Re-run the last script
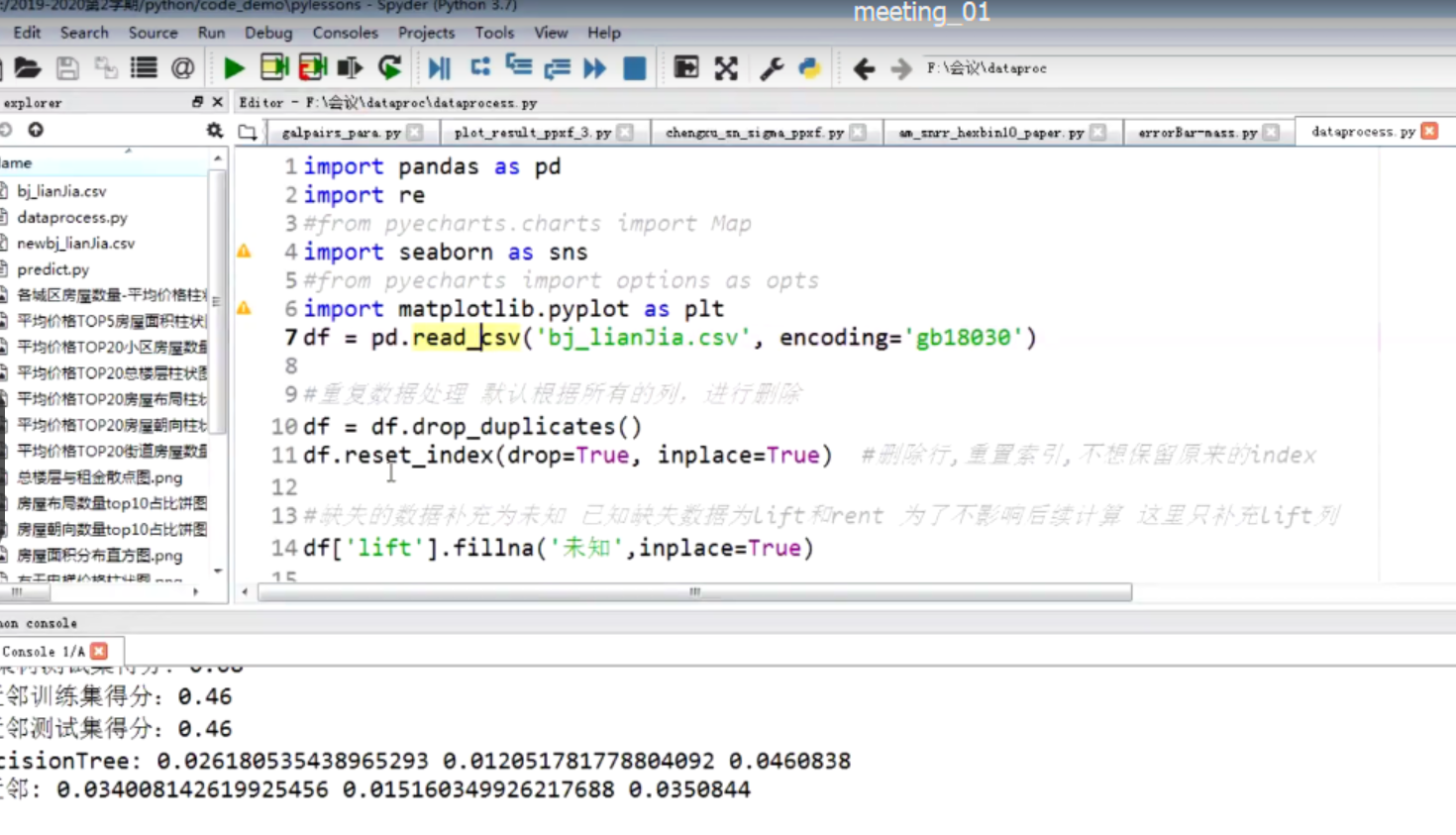Image resolution: width=1456 pixels, height=835 pixels. point(390,68)
